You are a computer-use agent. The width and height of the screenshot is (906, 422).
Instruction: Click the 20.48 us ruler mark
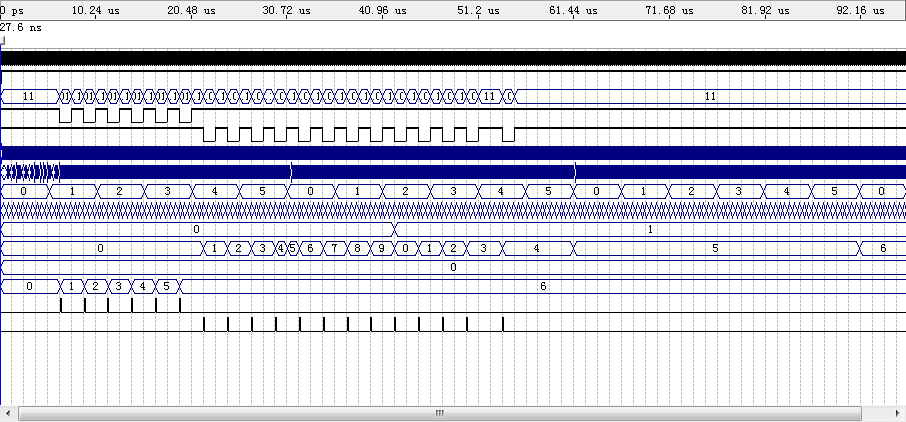(191, 10)
